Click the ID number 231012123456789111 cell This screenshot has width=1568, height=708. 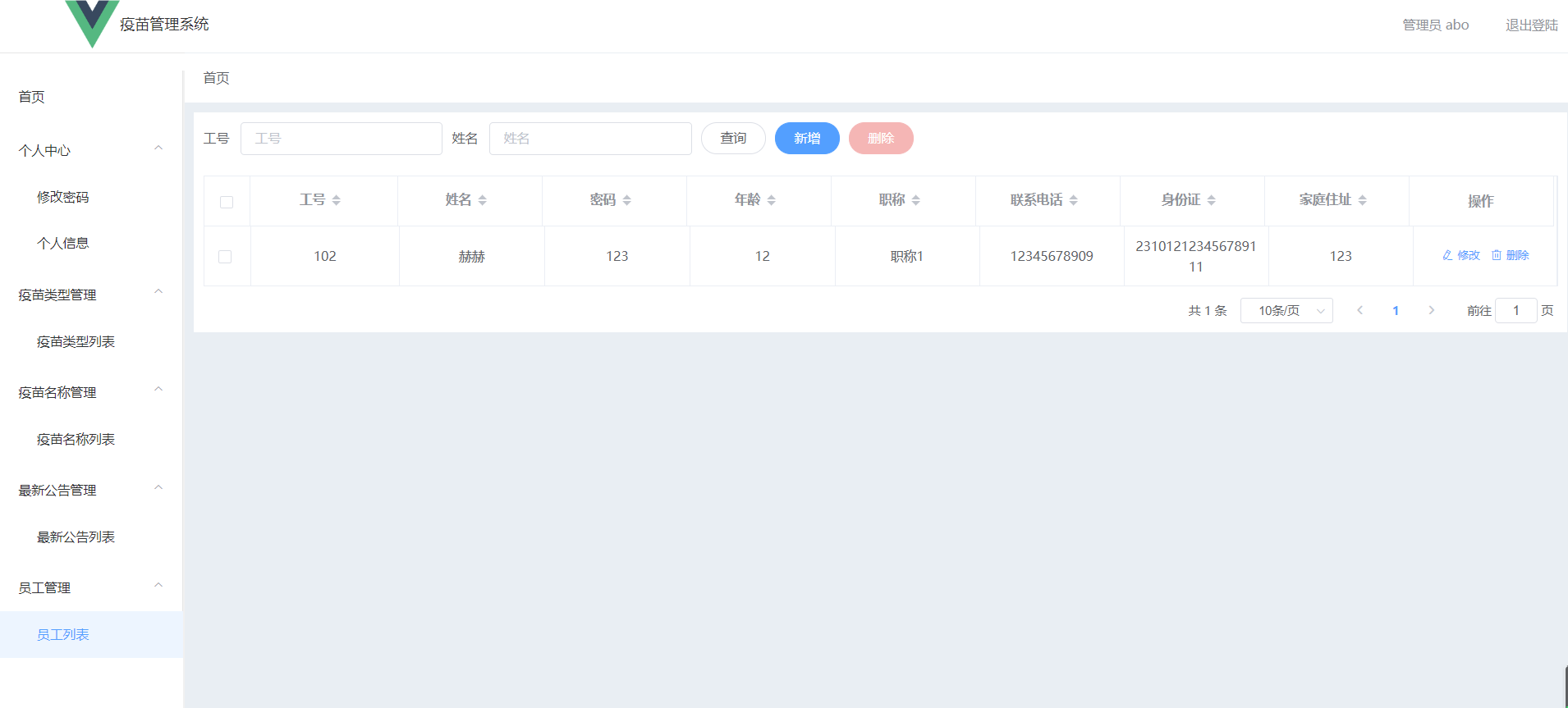(1196, 256)
